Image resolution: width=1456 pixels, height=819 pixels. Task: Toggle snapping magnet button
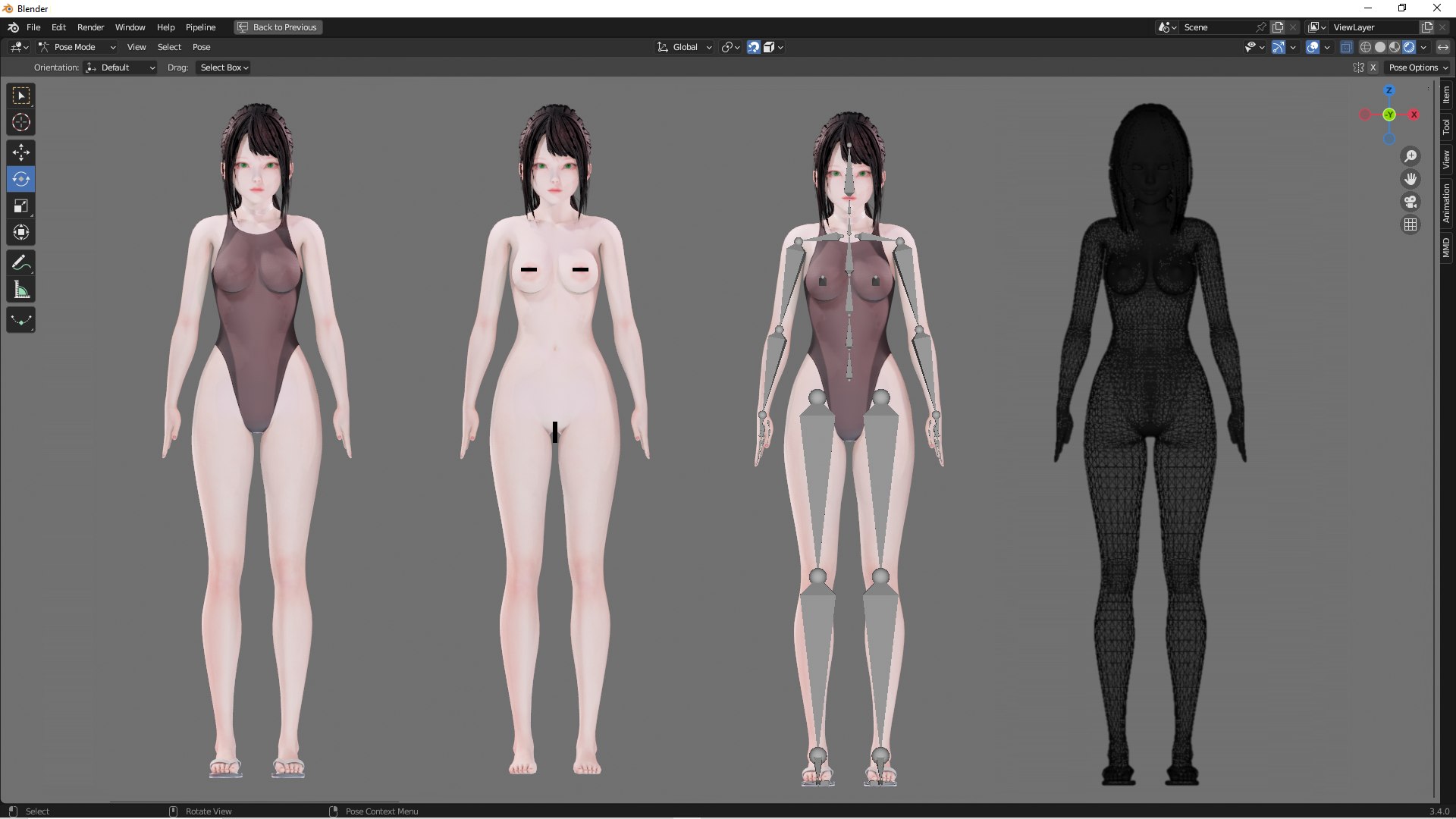pyautogui.click(x=754, y=47)
